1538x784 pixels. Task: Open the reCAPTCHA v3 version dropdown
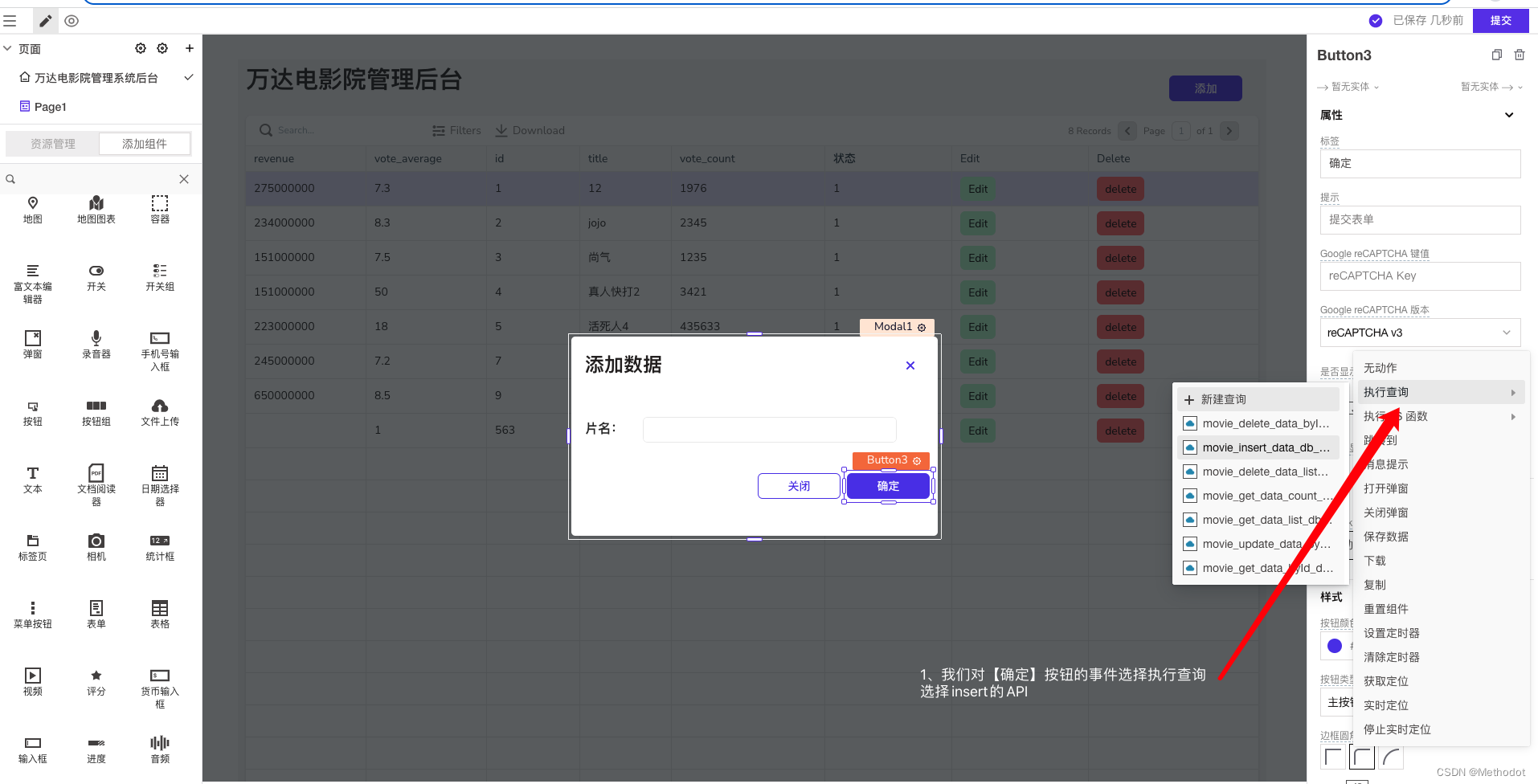pos(1420,333)
